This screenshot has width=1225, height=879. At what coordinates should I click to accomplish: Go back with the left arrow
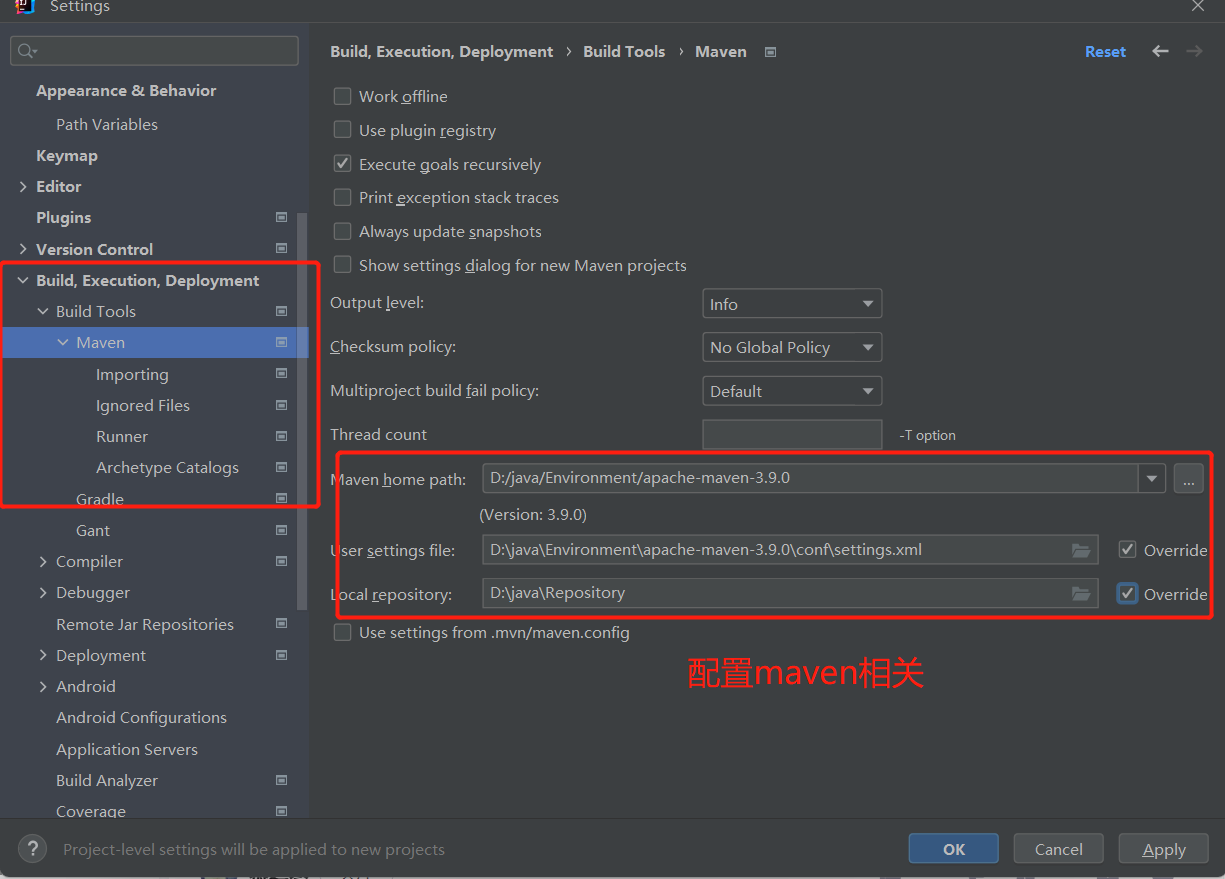point(1160,51)
